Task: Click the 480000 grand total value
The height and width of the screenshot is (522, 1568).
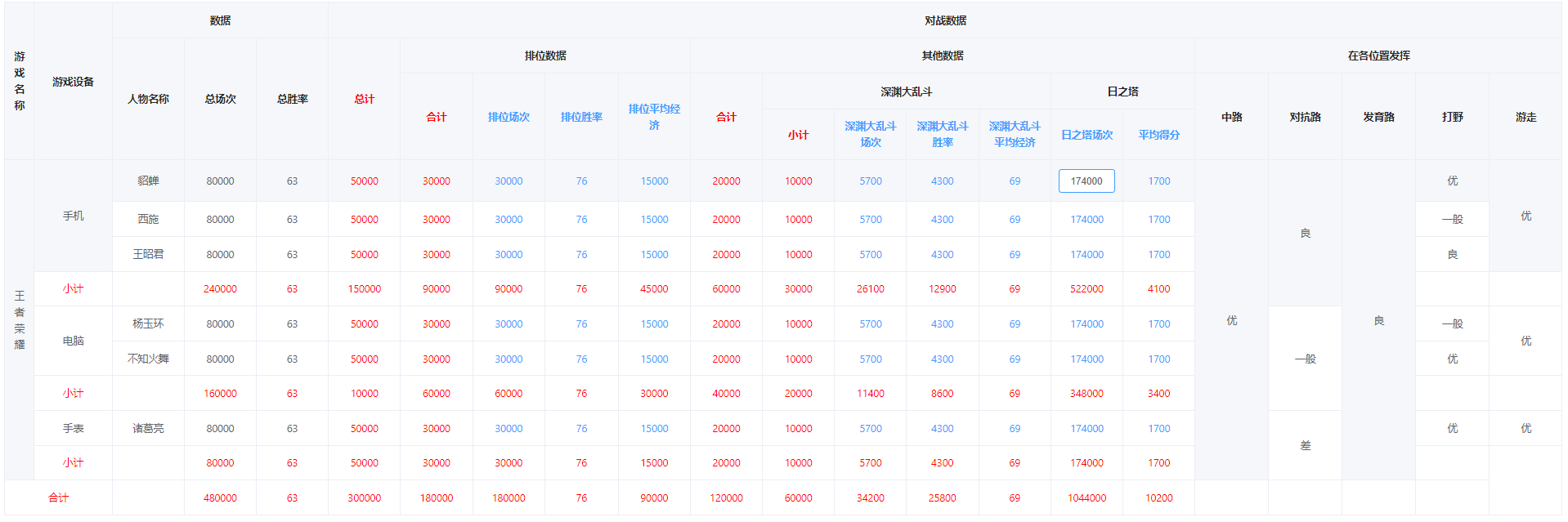Action: tap(220, 497)
